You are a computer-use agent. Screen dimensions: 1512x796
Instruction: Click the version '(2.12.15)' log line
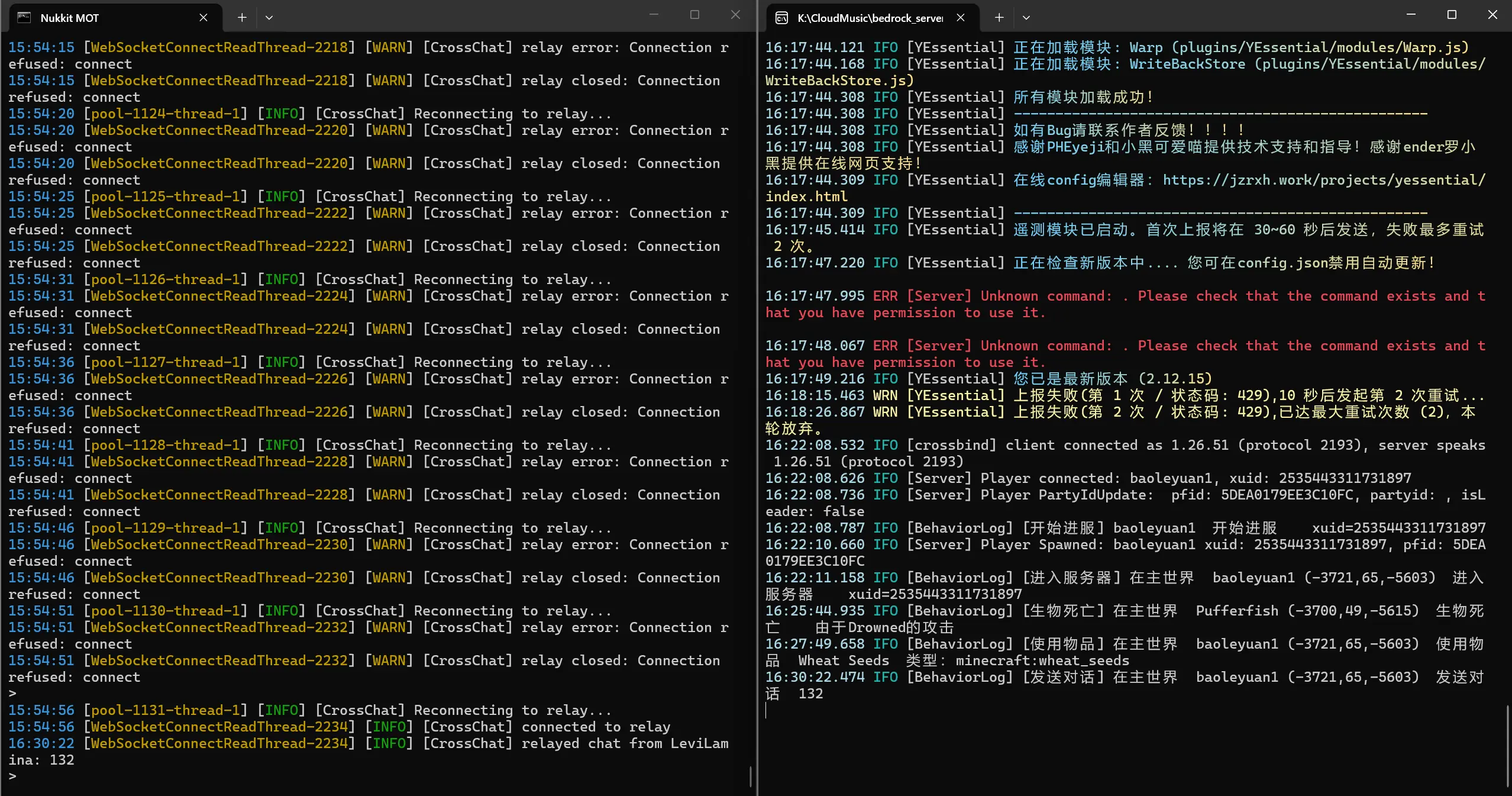[989, 379]
